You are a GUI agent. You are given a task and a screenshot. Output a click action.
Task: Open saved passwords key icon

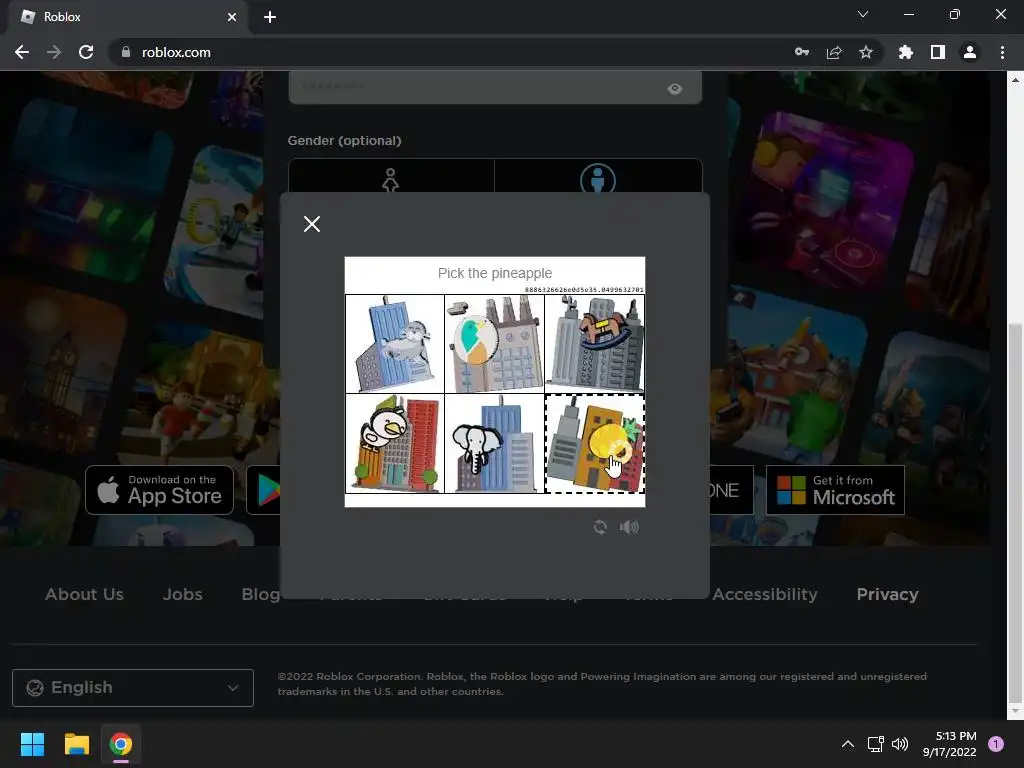[802, 52]
